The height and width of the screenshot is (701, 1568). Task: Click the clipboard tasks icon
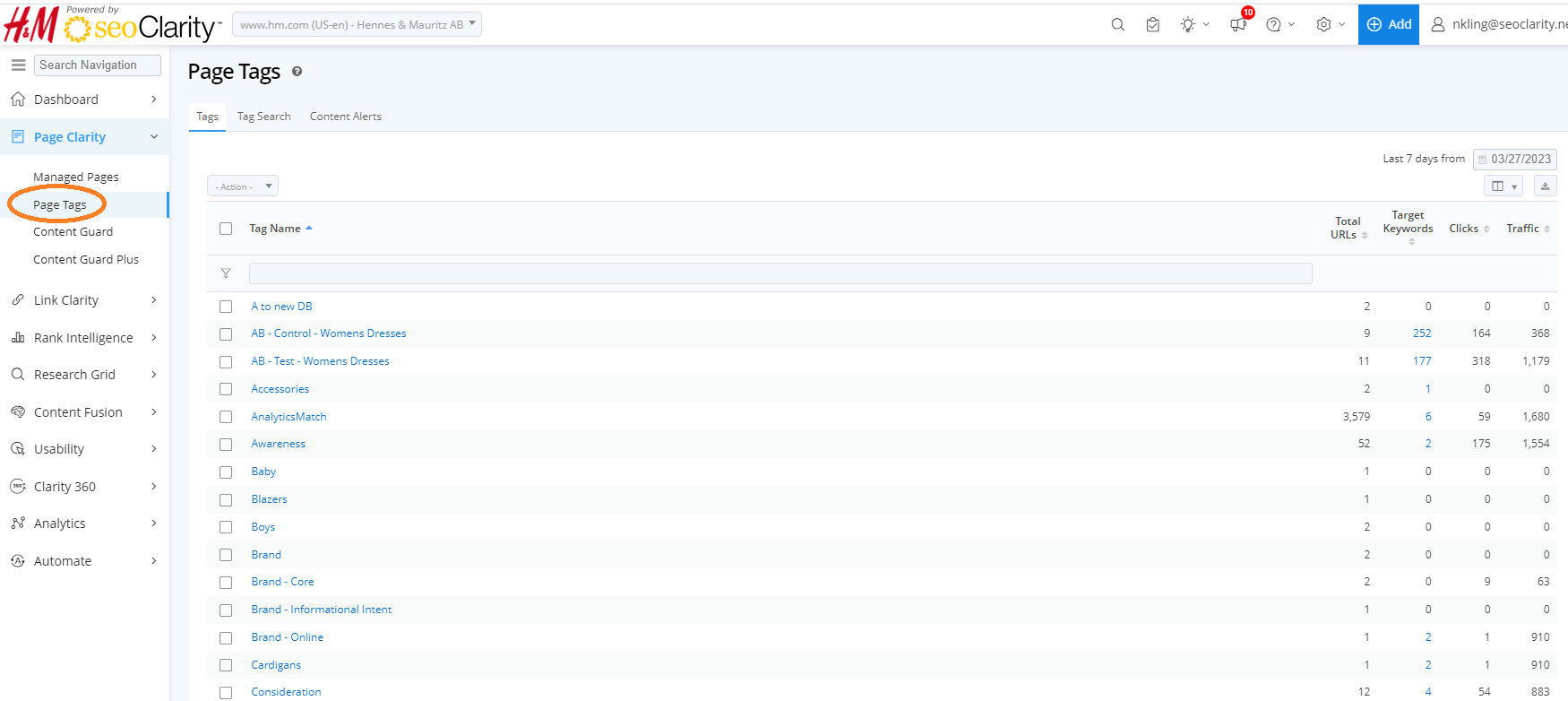[1153, 25]
